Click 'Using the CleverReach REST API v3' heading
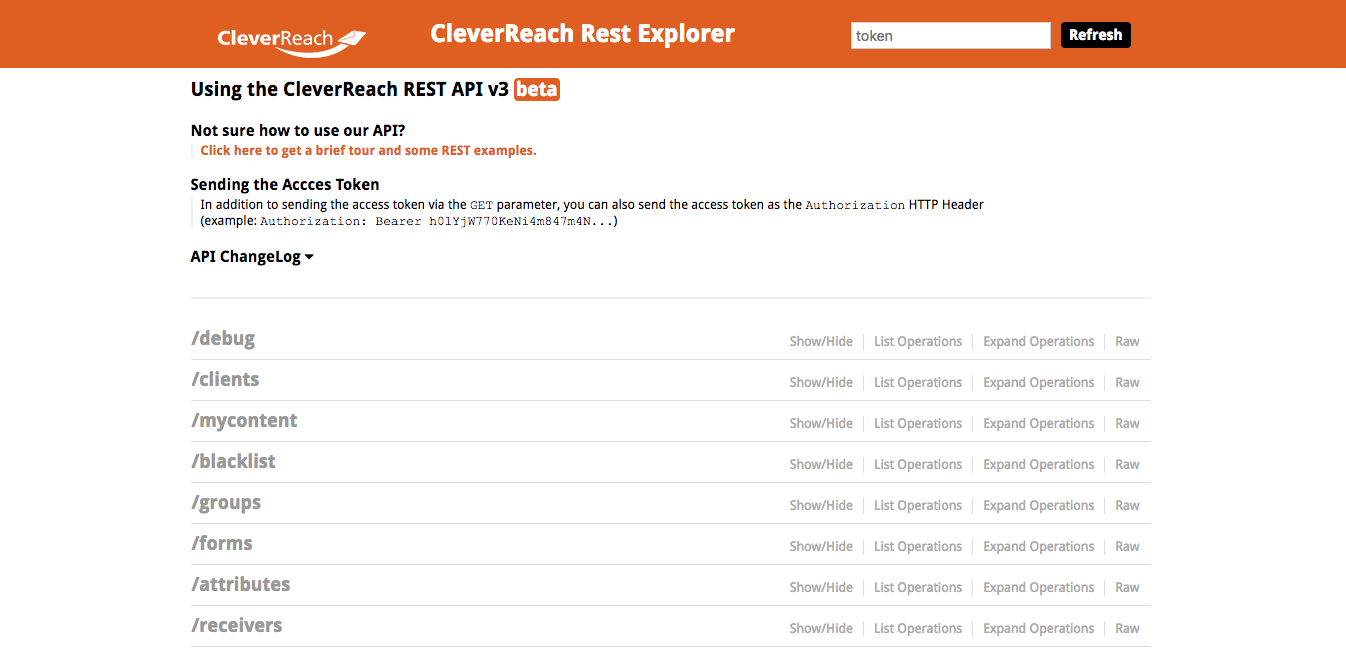Viewport: 1346px width, 652px height. [x=350, y=89]
